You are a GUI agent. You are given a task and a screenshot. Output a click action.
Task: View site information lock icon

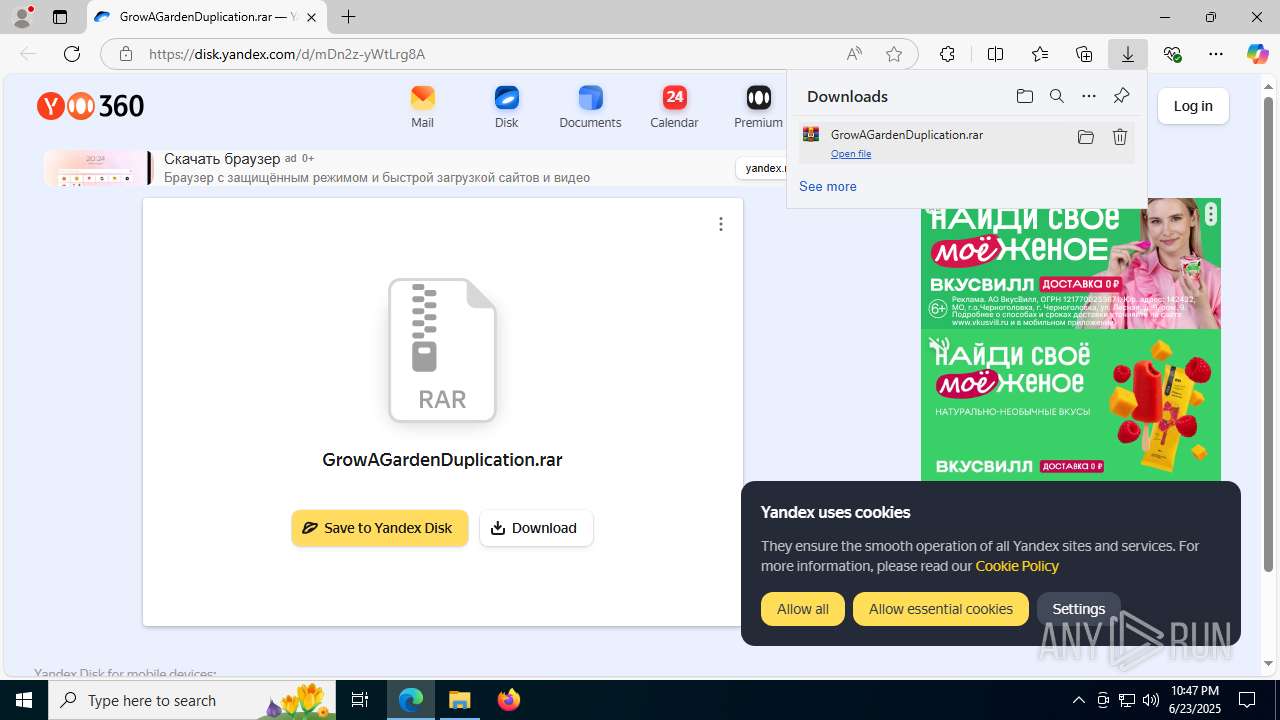click(126, 54)
